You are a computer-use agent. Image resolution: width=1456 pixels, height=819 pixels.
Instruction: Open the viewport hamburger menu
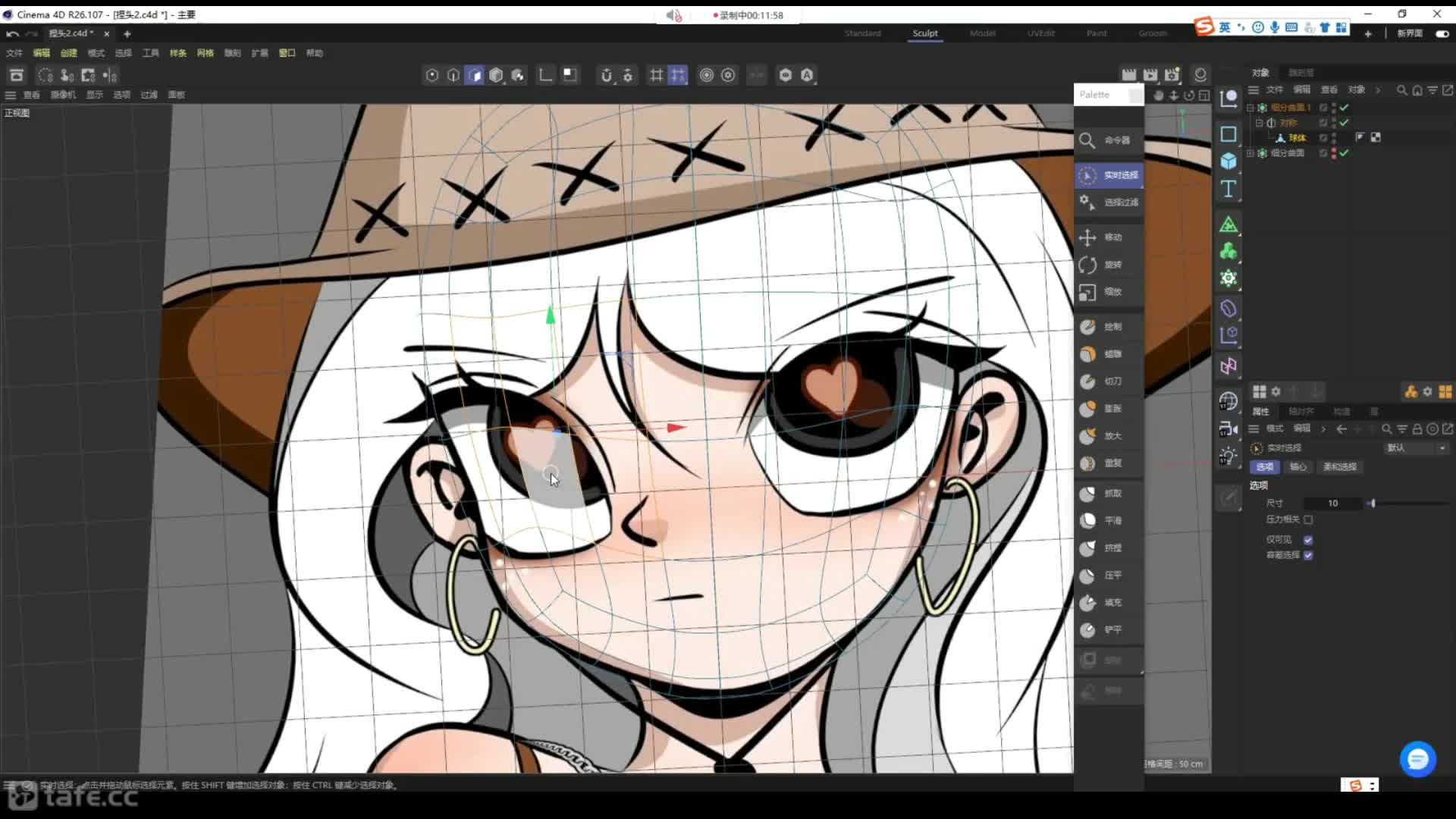pyautogui.click(x=11, y=95)
